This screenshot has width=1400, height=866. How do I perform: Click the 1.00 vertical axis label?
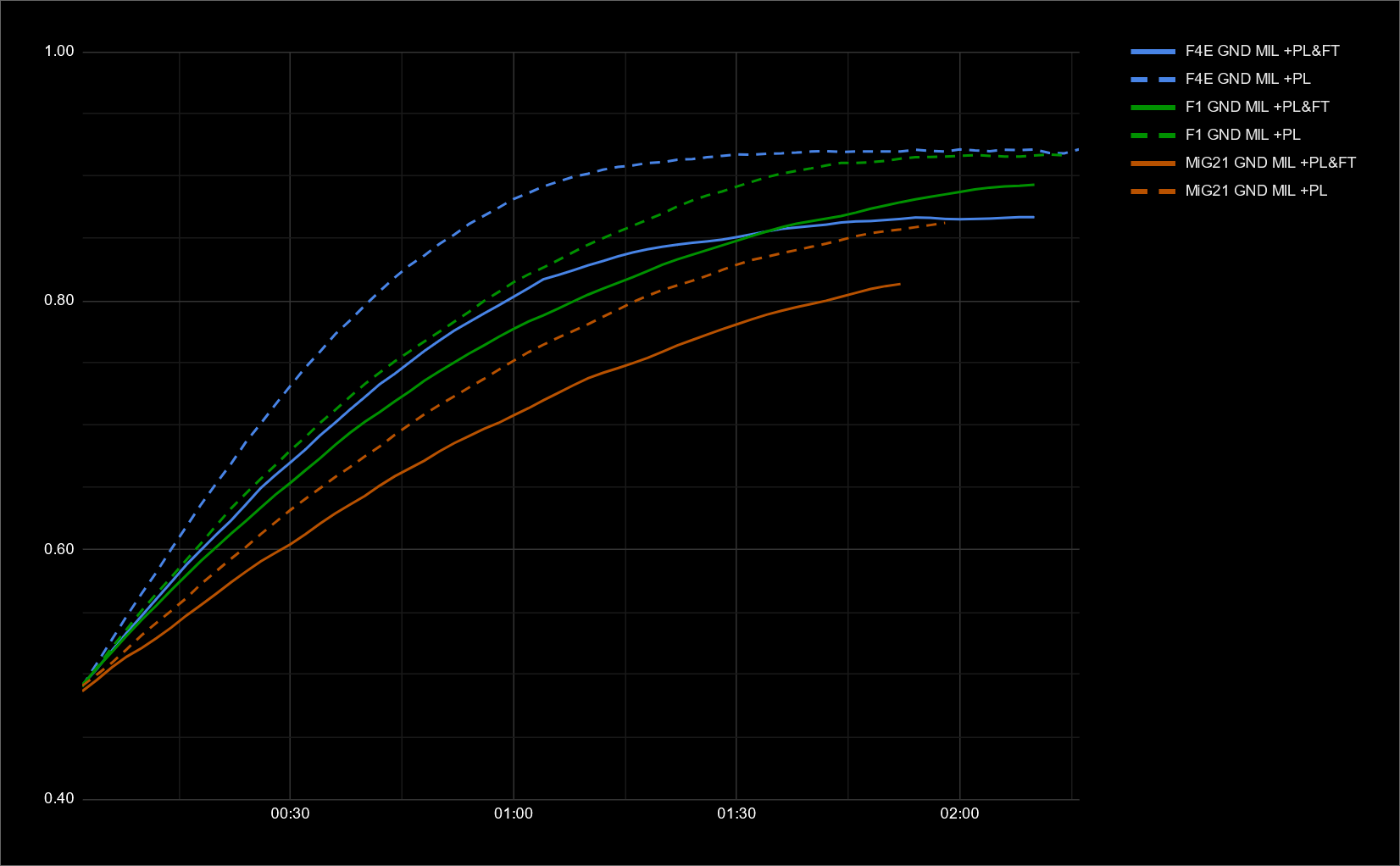[59, 52]
